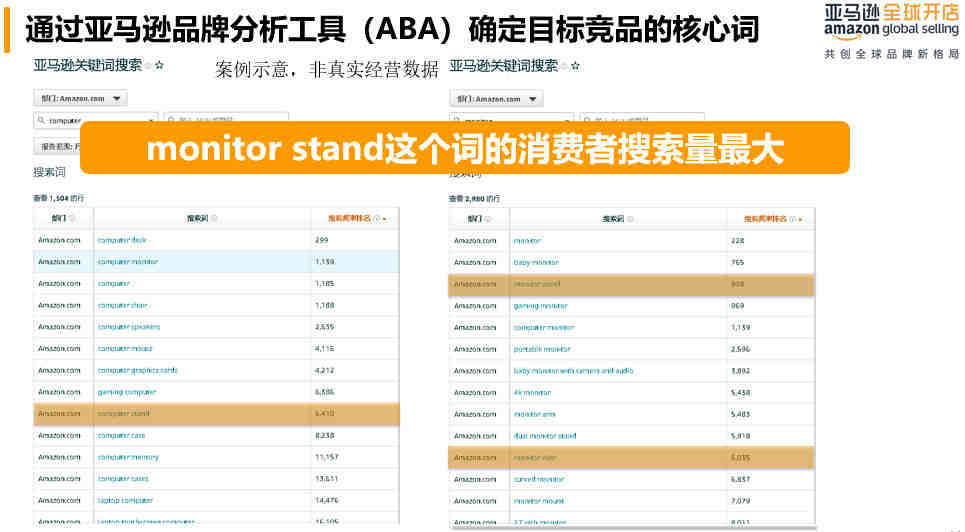This screenshot has height=532, width=965.
Task: Open the 'computer speakers' search term link
Action: (x=129, y=326)
